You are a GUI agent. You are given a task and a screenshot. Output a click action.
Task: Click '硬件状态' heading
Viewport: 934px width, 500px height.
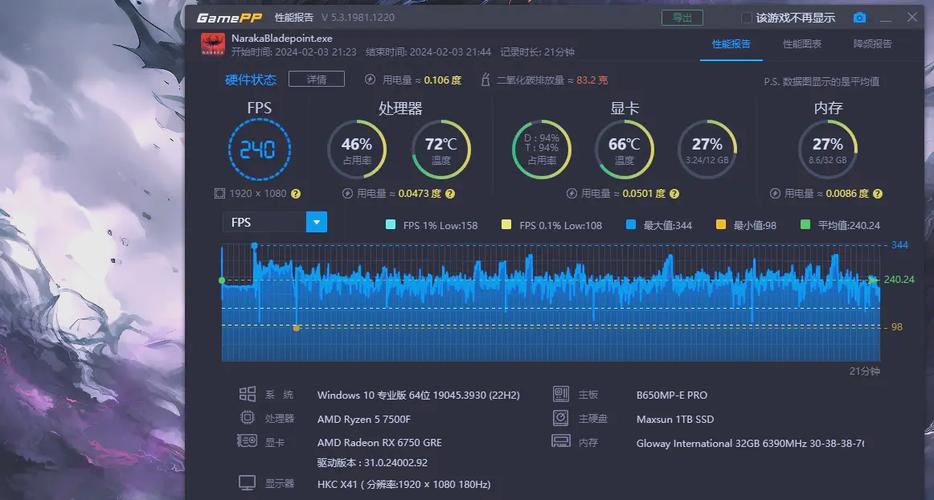(x=251, y=80)
